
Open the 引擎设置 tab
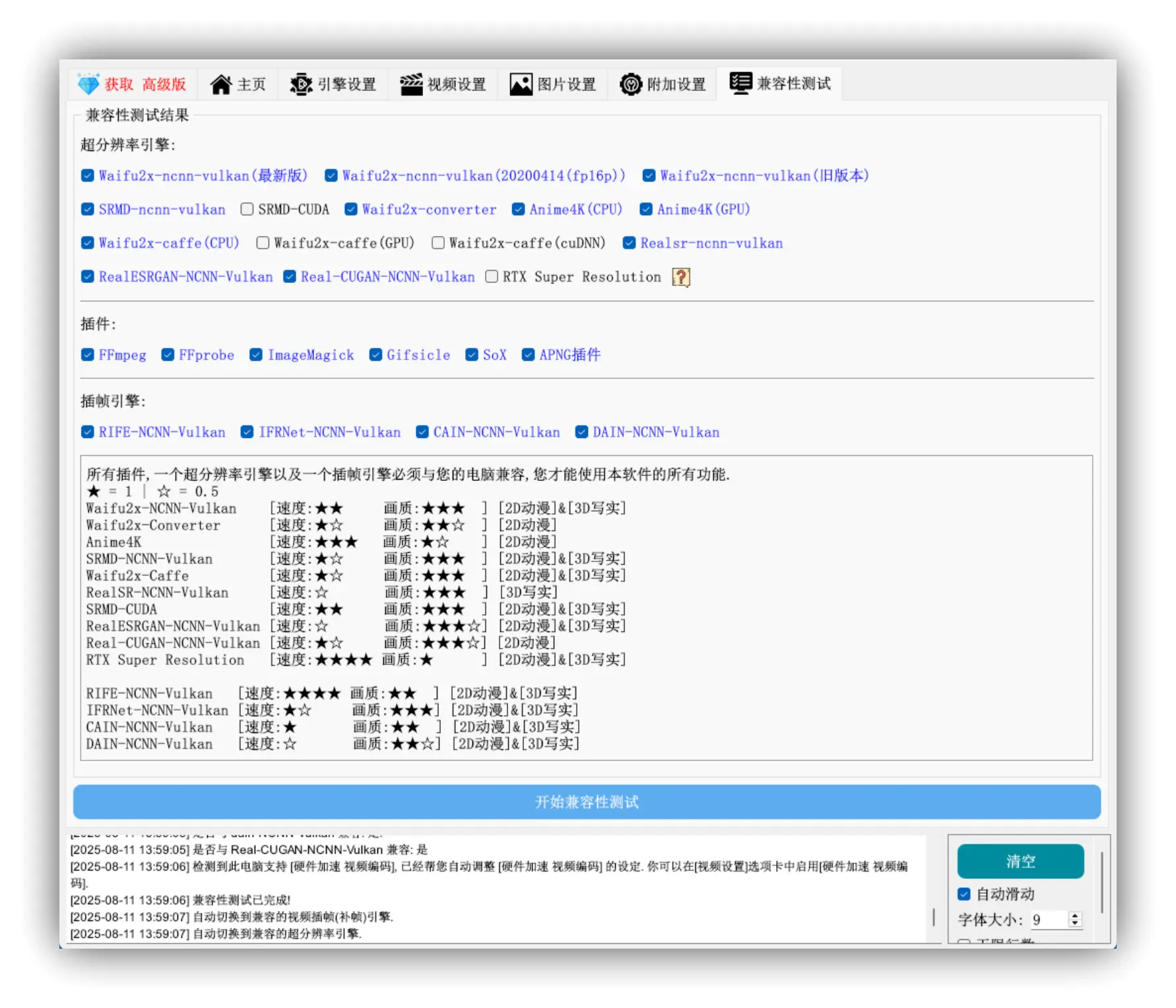[333, 84]
